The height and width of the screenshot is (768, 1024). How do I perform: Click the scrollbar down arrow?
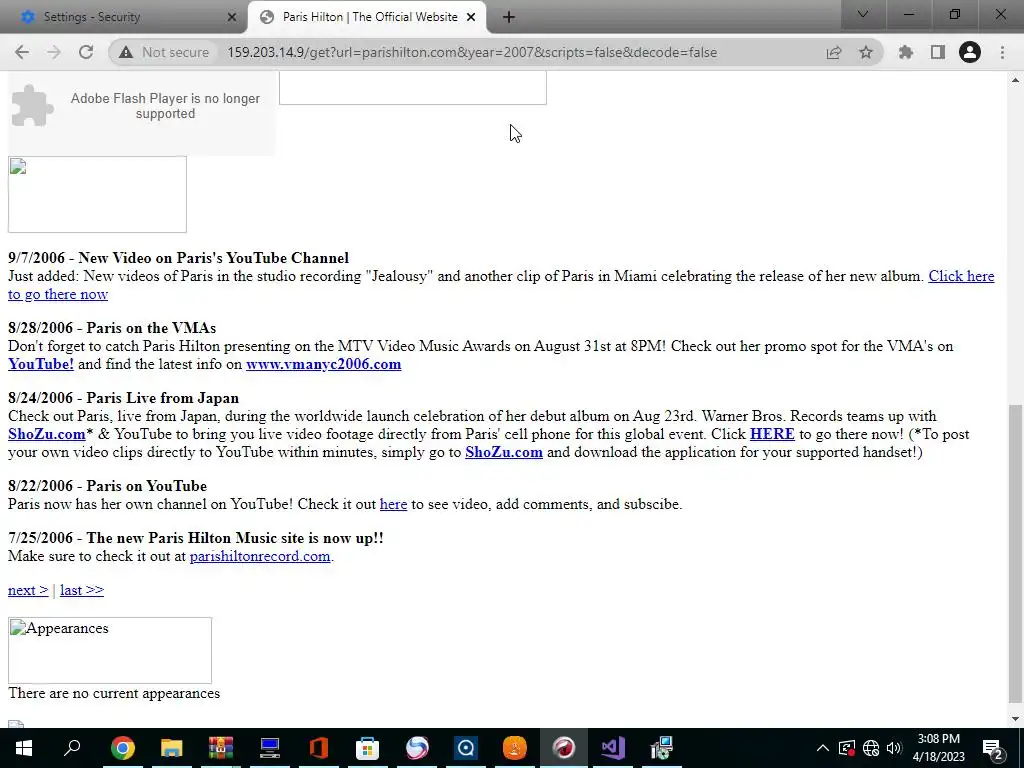click(x=1014, y=719)
